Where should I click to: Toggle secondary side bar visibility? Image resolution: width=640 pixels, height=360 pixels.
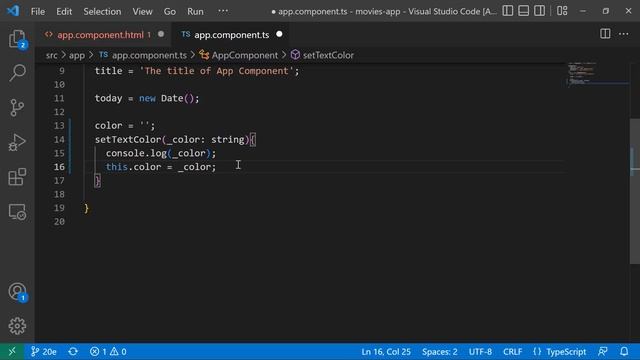pos(540,11)
